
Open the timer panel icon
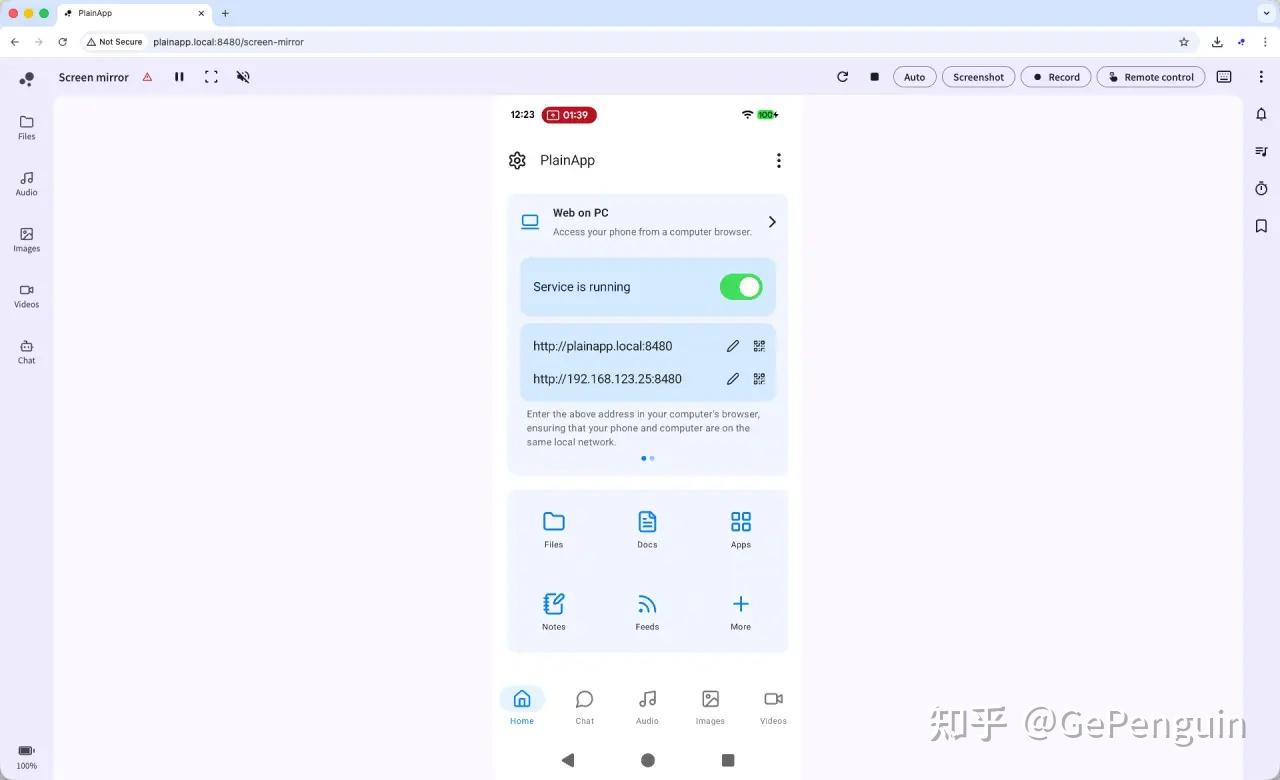pos(1261,189)
